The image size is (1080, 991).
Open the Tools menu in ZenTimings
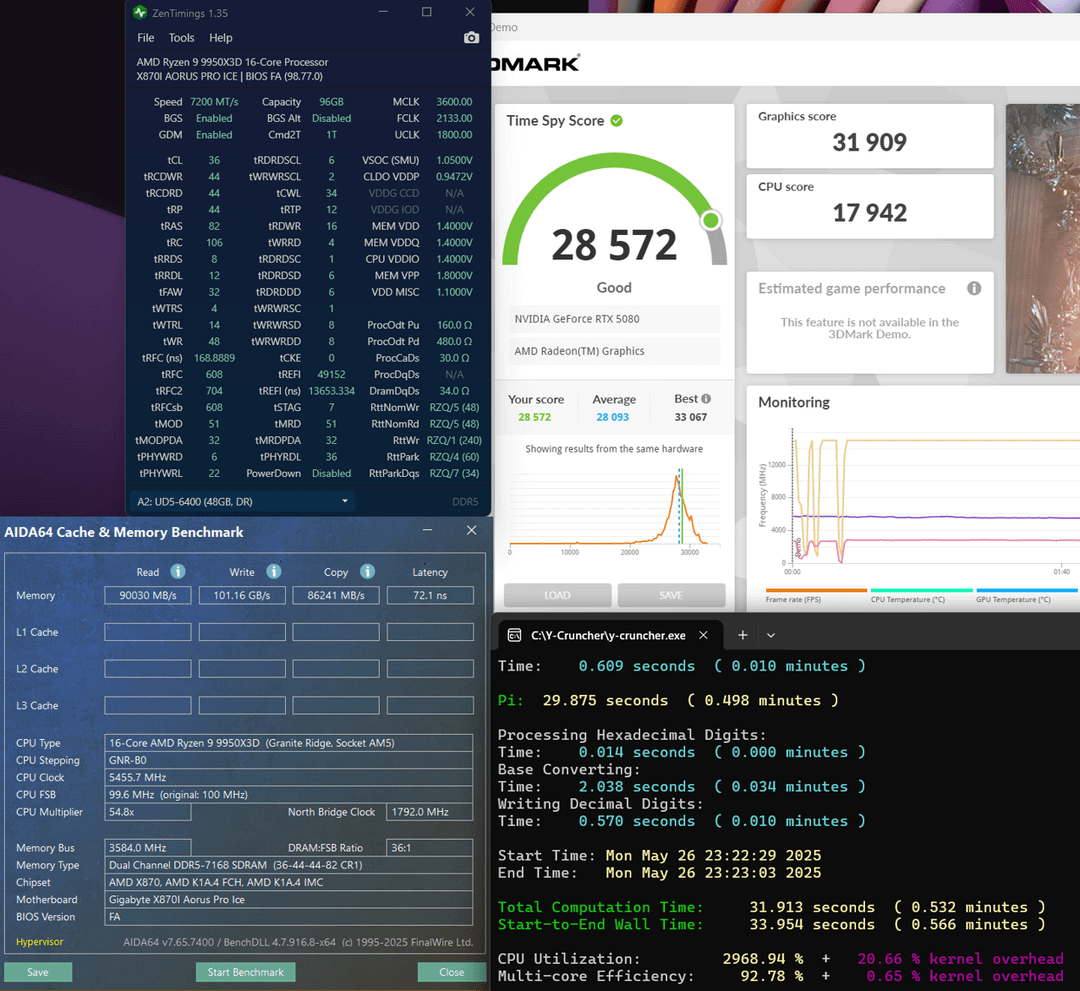tap(181, 38)
